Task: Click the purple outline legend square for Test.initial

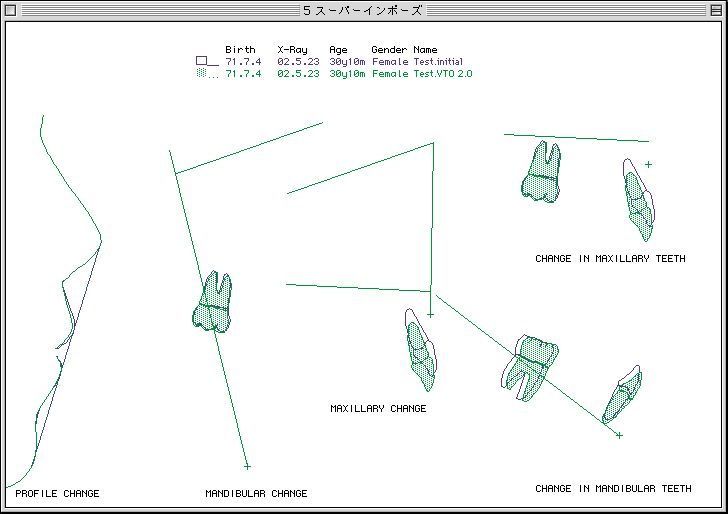Action: click(201, 61)
